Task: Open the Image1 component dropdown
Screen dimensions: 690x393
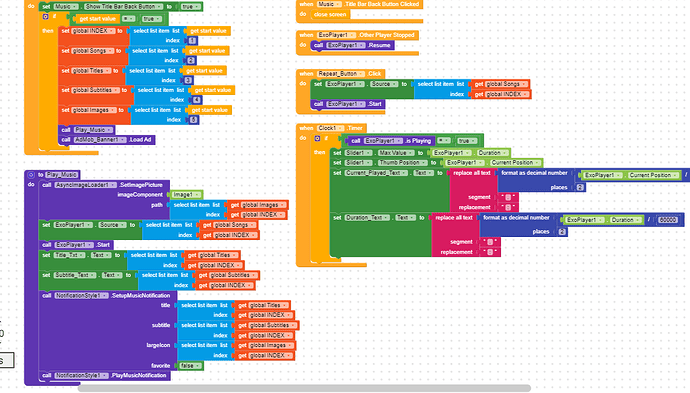Action: click(x=185, y=195)
